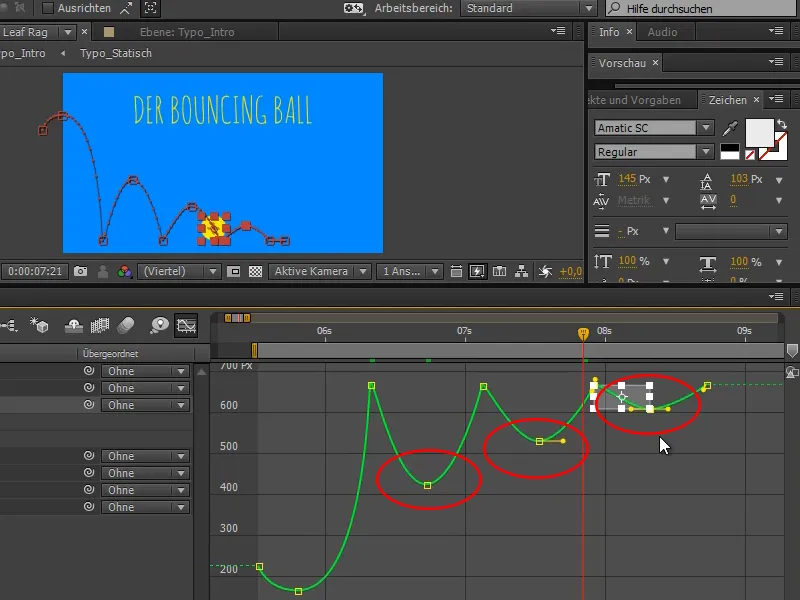
Task: Select the Zeichen panel tab
Action: 728,99
